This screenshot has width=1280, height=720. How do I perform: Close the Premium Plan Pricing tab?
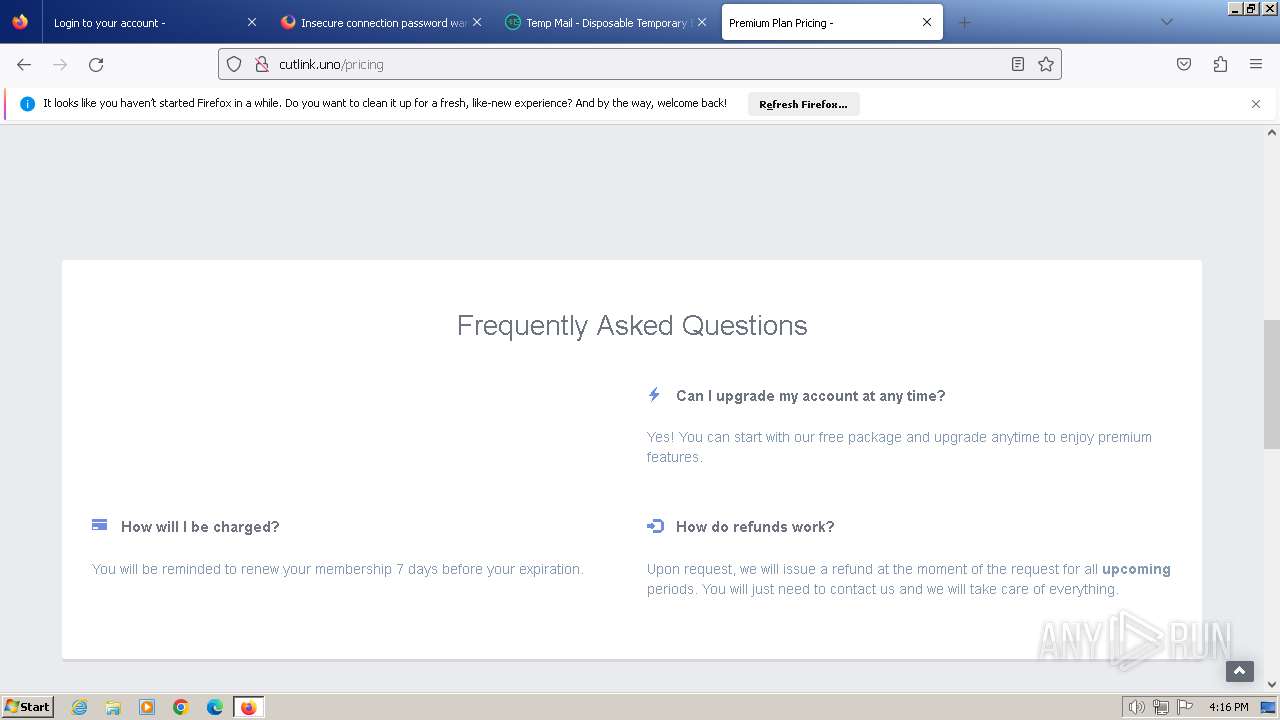[927, 22]
